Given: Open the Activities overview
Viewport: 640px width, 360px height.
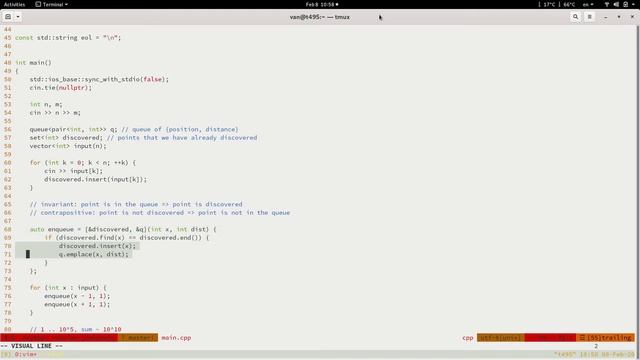Looking at the screenshot, I should [14, 4].
